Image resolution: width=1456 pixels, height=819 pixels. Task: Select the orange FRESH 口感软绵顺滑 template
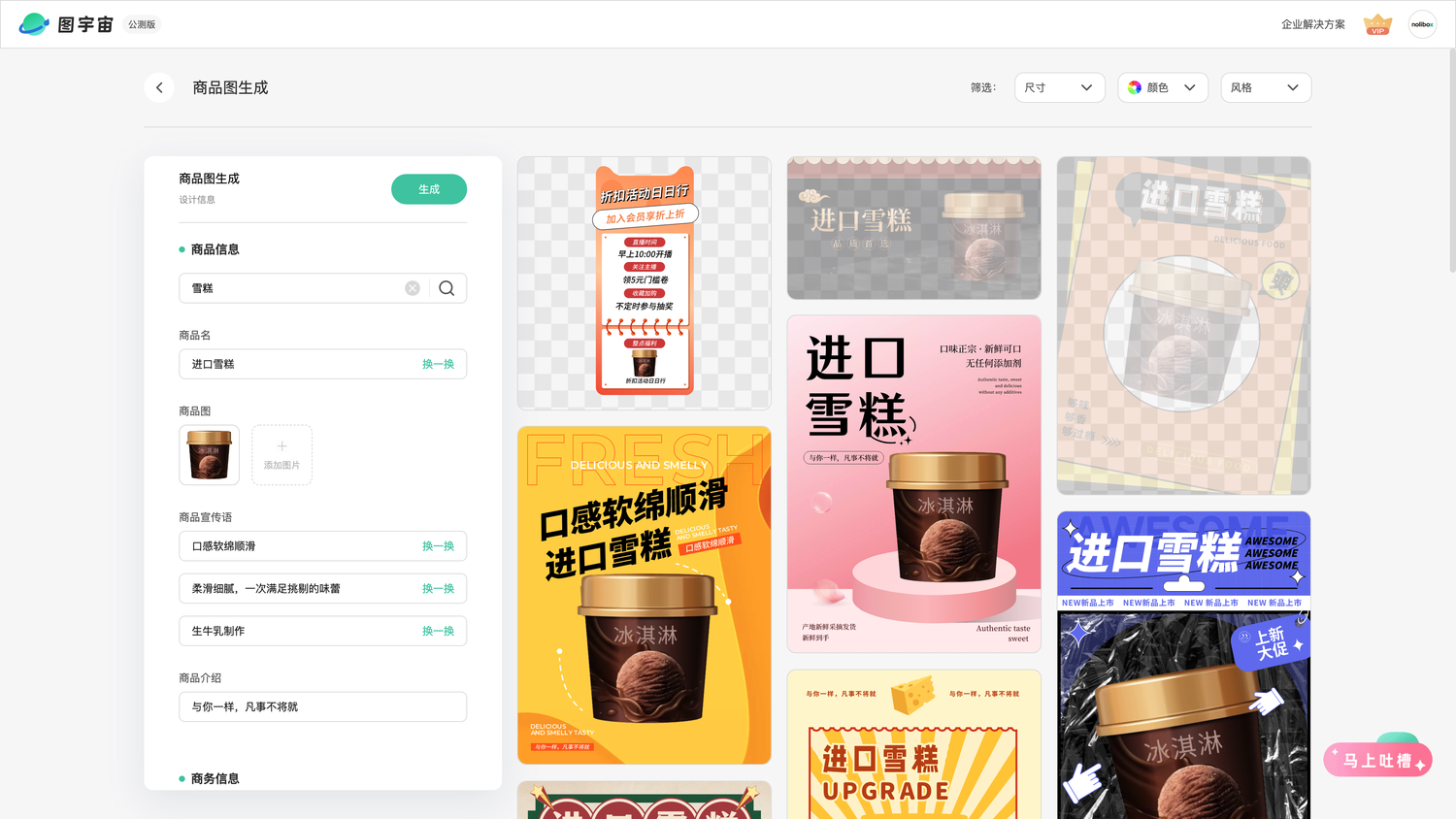(x=645, y=595)
